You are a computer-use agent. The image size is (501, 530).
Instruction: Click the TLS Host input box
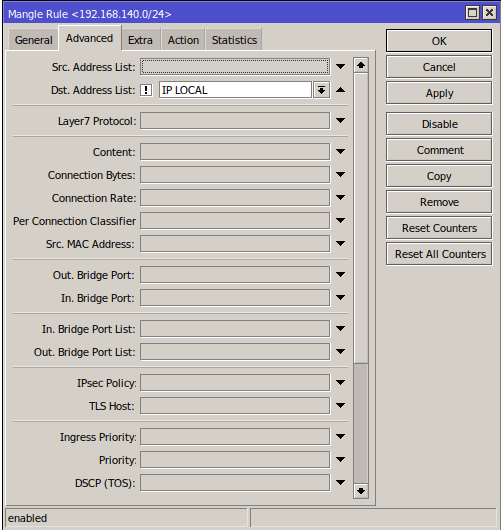pyautogui.click(x=235, y=406)
